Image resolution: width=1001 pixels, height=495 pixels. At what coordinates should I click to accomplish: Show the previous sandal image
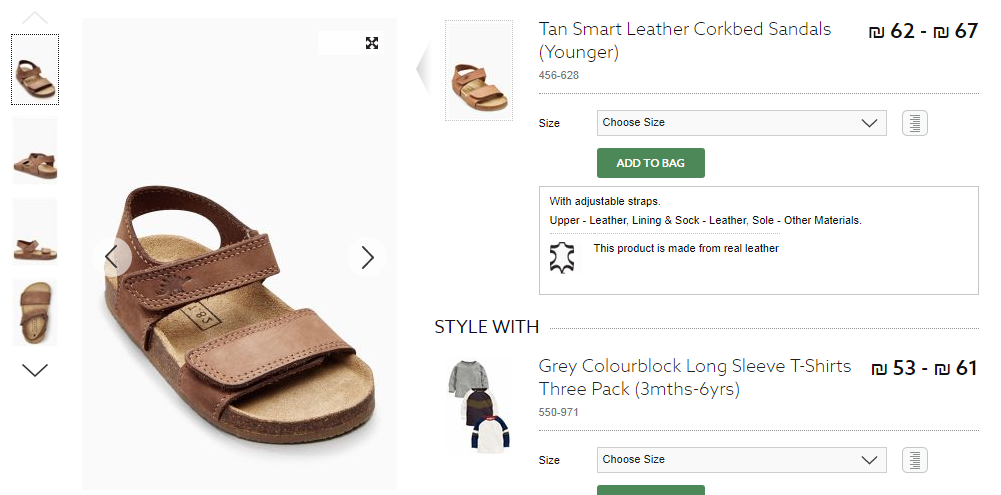point(112,257)
